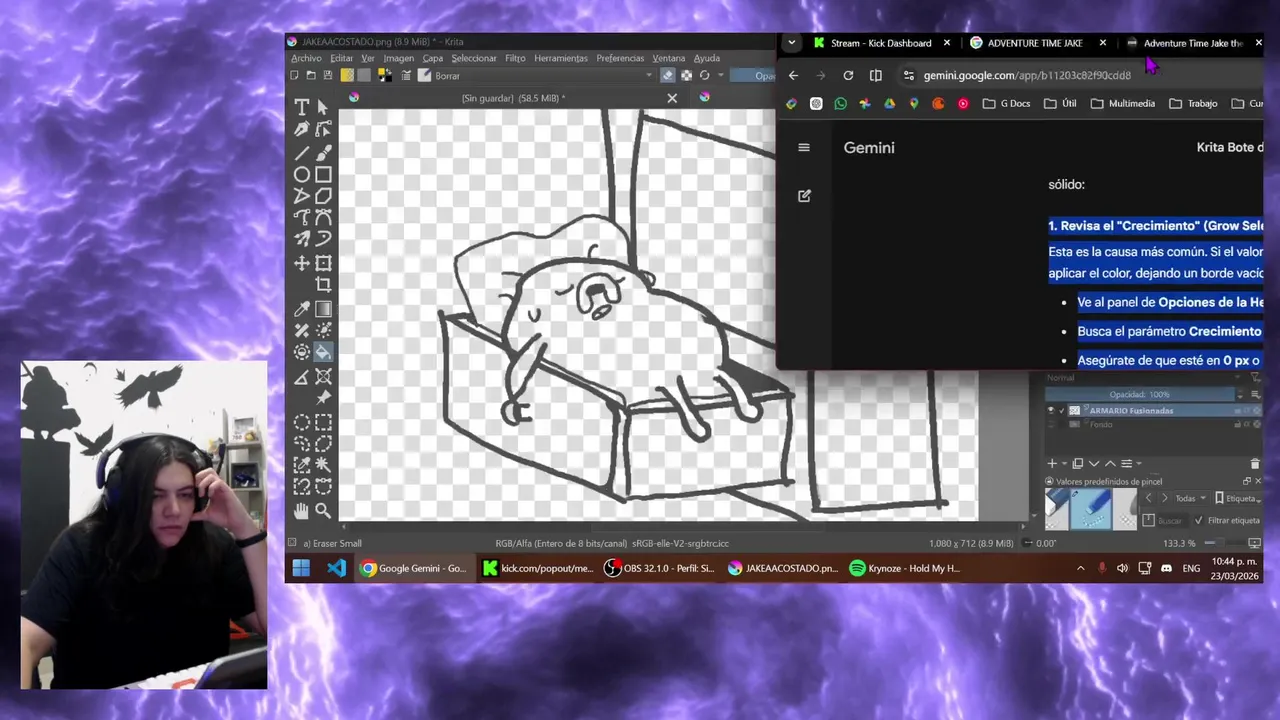This screenshot has height=720, width=1280.
Task: Toggle visibility of Fondo layer
Action: [x=1050, y=424]
